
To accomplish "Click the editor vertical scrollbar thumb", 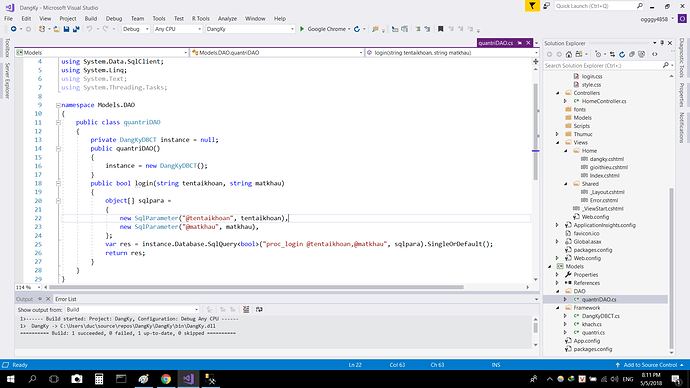I will pyautogui.click(x=536, y=131).
